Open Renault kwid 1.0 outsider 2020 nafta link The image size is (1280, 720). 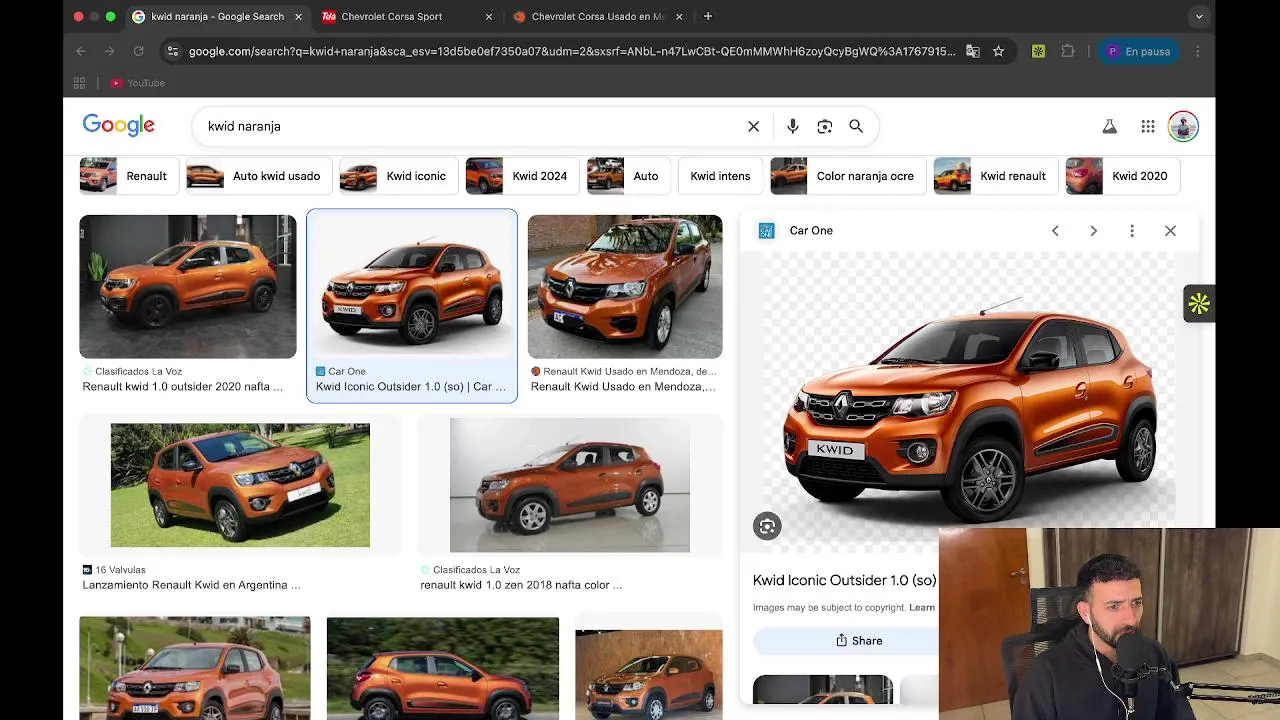click(182, 387)
